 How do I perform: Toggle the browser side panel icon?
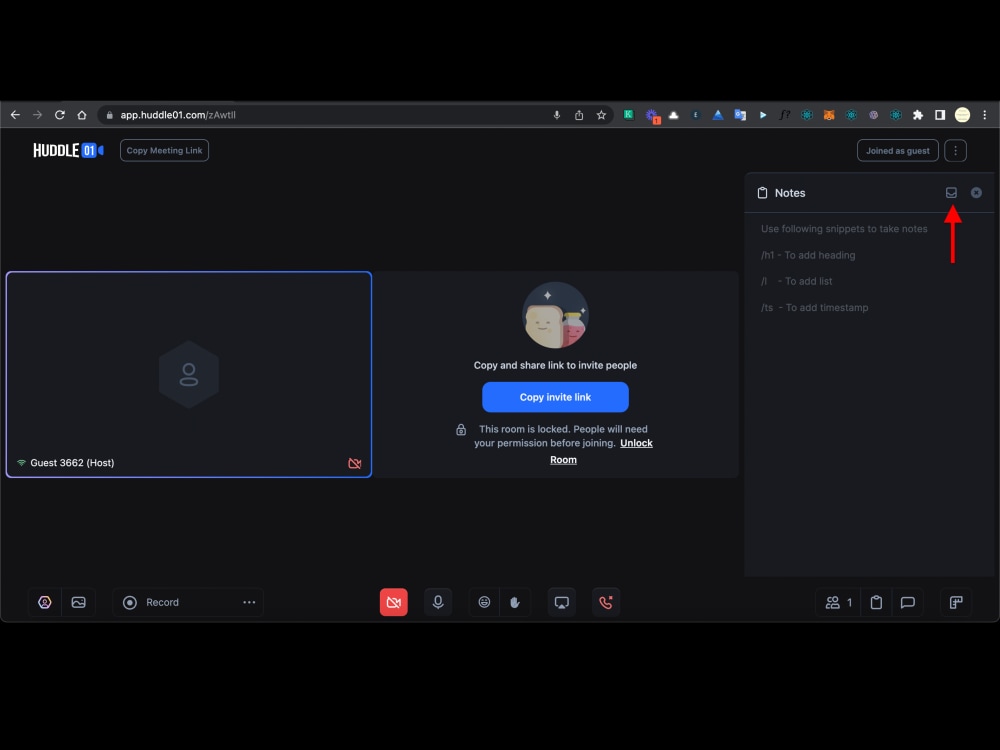click(x=939, y=115)
